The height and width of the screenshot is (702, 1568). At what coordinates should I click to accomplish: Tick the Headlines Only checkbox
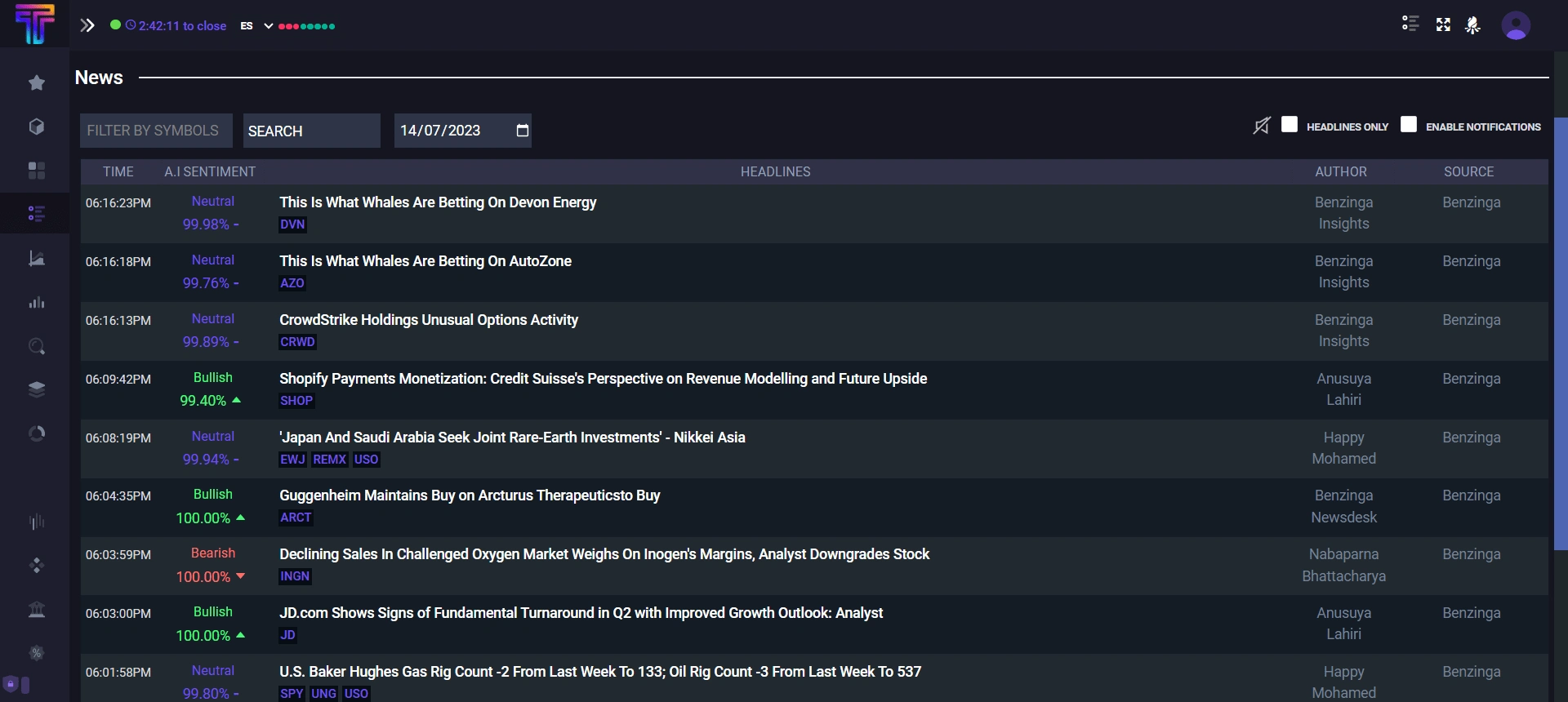[1290, 124]
